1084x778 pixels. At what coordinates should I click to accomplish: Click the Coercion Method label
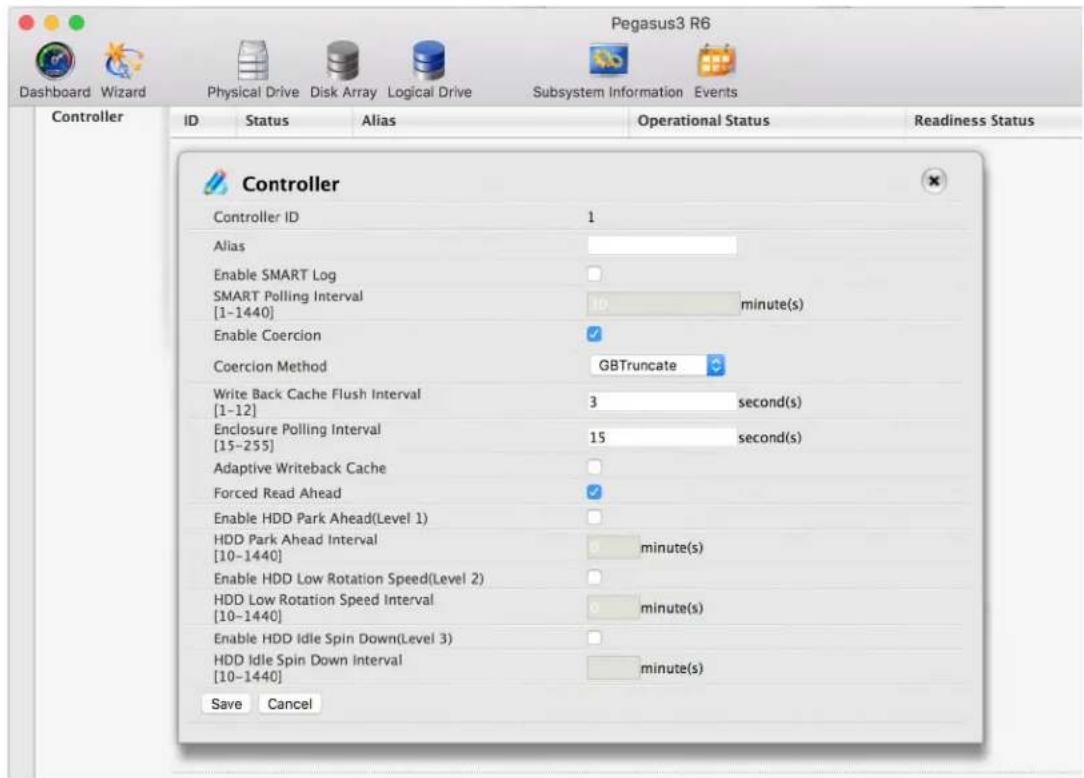click(270, 366)
